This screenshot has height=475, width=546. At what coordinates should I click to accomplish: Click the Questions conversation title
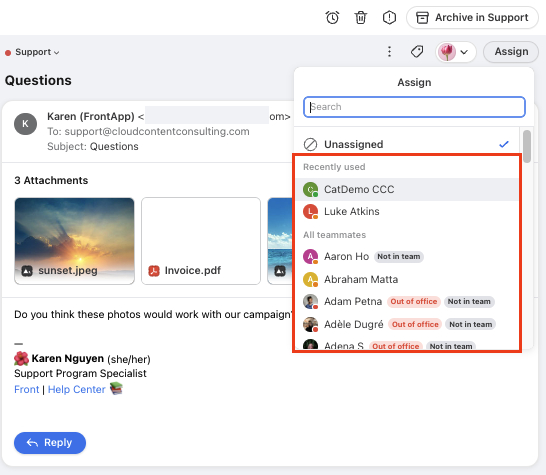pos(38,80)
